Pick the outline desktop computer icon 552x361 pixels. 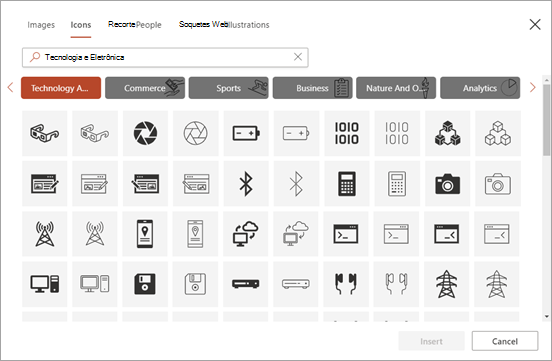pyautogui.click(x=95, y=284)
